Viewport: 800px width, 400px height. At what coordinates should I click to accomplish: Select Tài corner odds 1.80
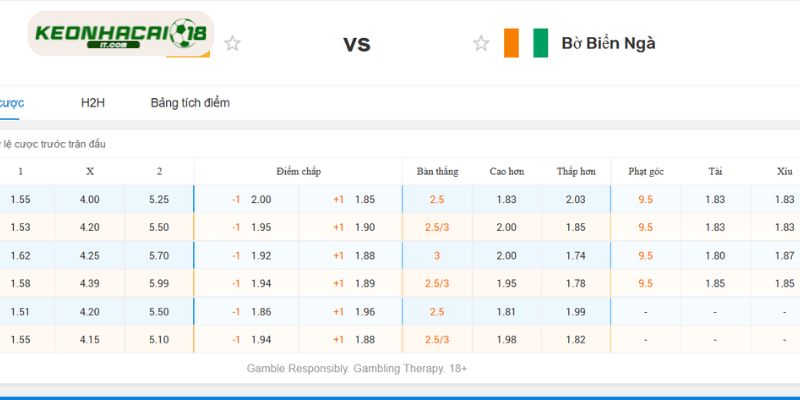point(715,256)
